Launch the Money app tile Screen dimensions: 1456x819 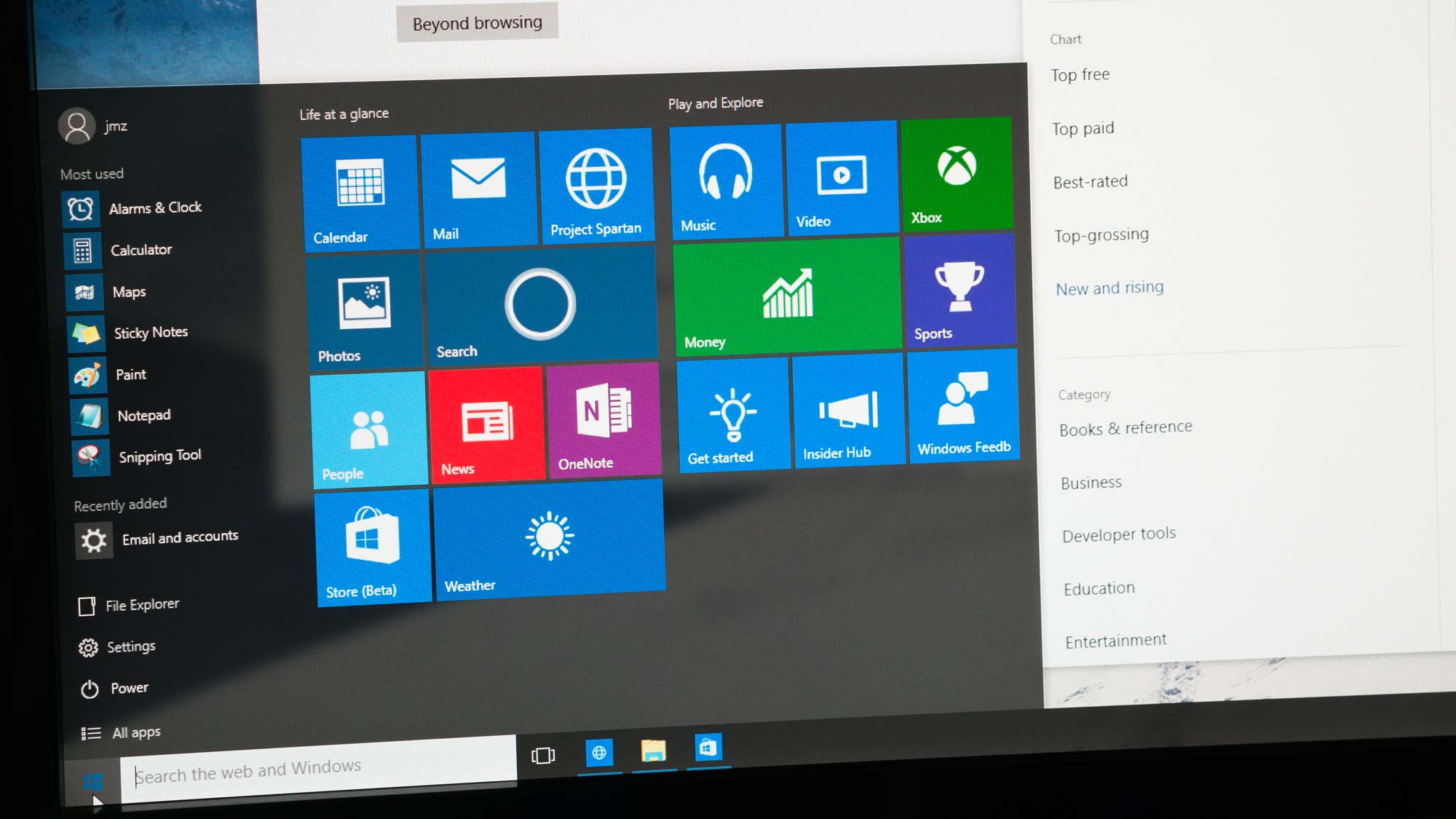pos(786,295)
